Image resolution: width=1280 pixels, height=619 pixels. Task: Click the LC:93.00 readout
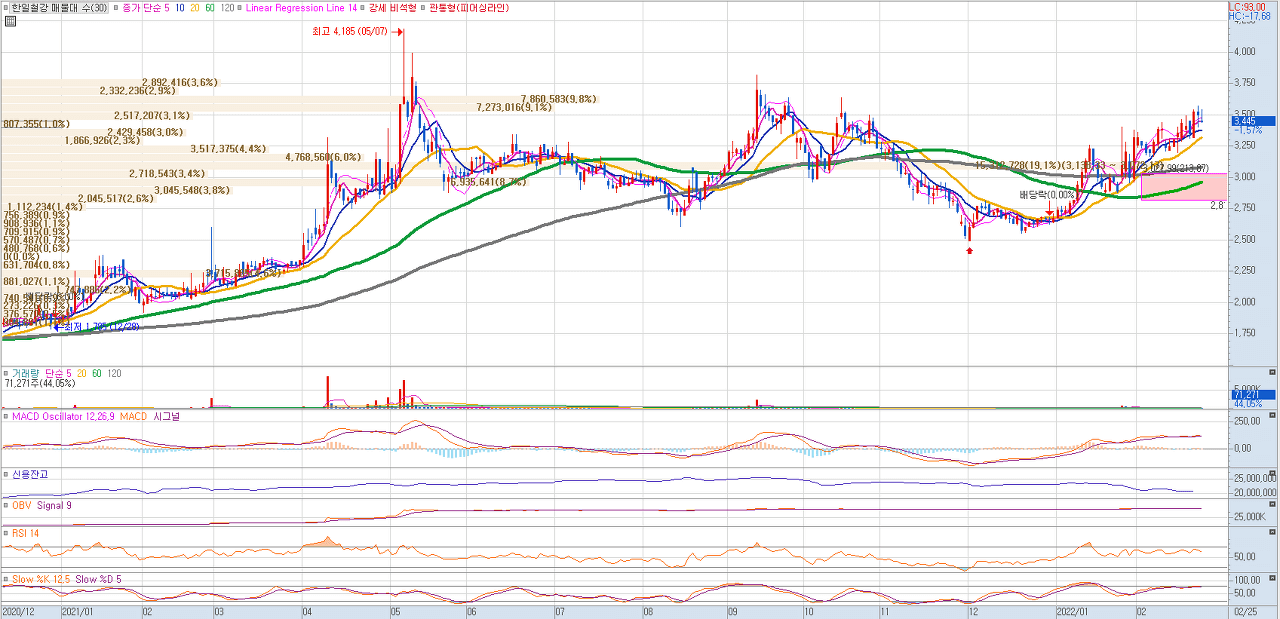point(1246,6)
